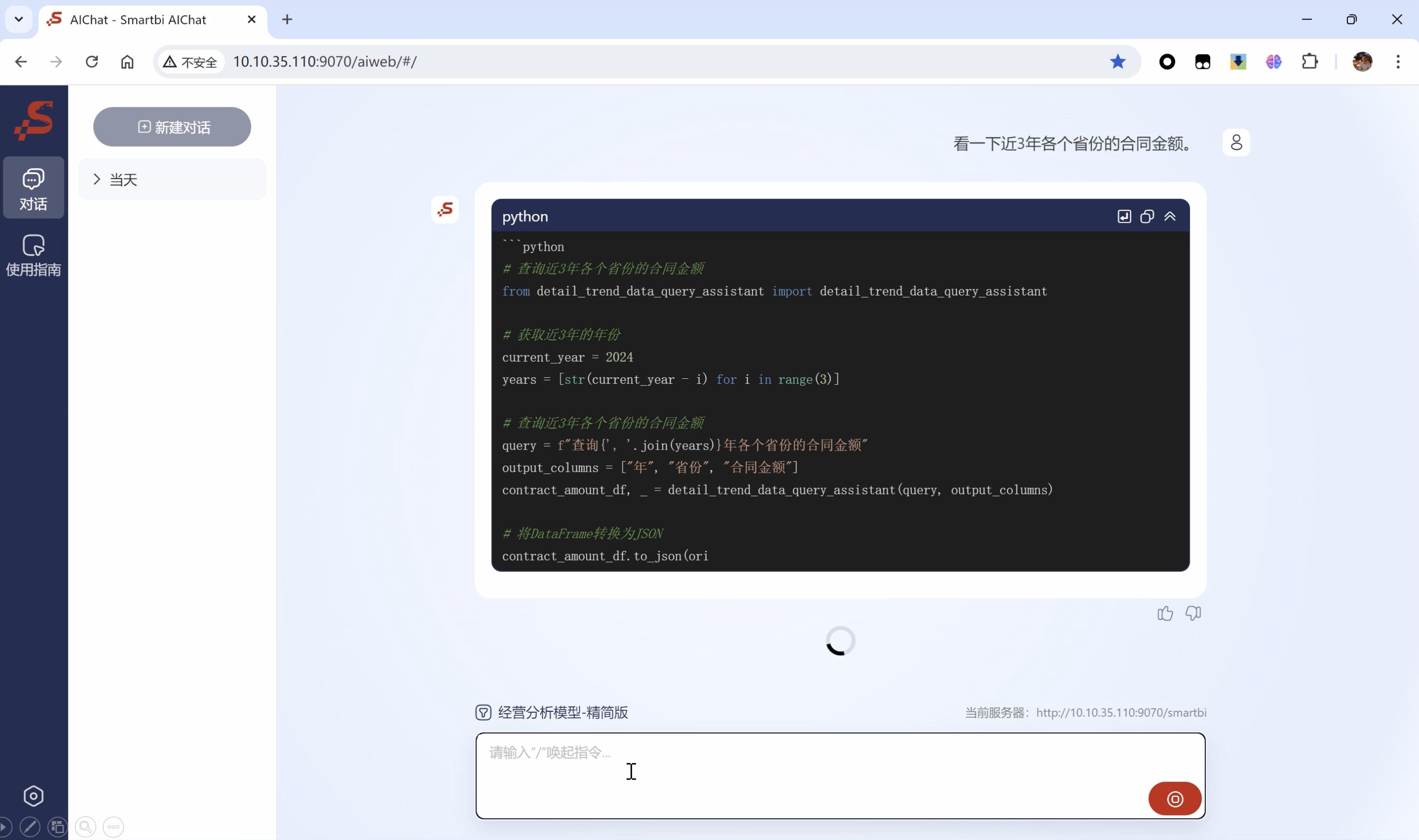Image resolution: width=1419 pixels, height=840 pixels.
Task: Click the current server URL text
Action: [x=1121, y=713]
